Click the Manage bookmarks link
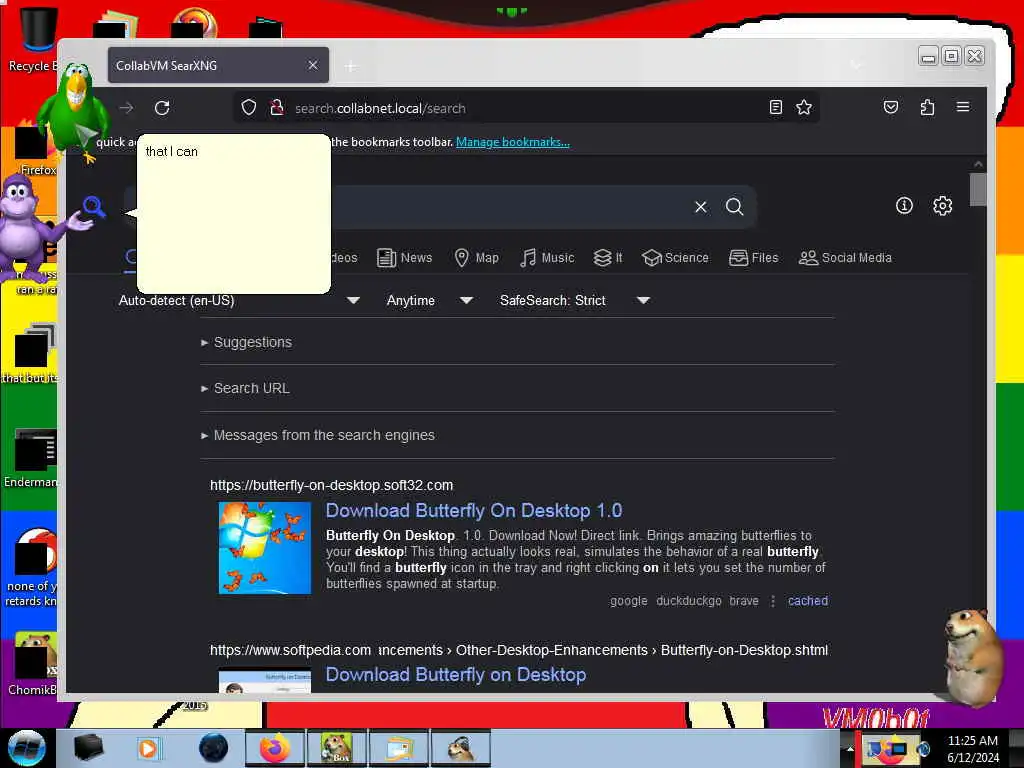The width and height of the screenshot is (1024, 768). coord(513,142)
